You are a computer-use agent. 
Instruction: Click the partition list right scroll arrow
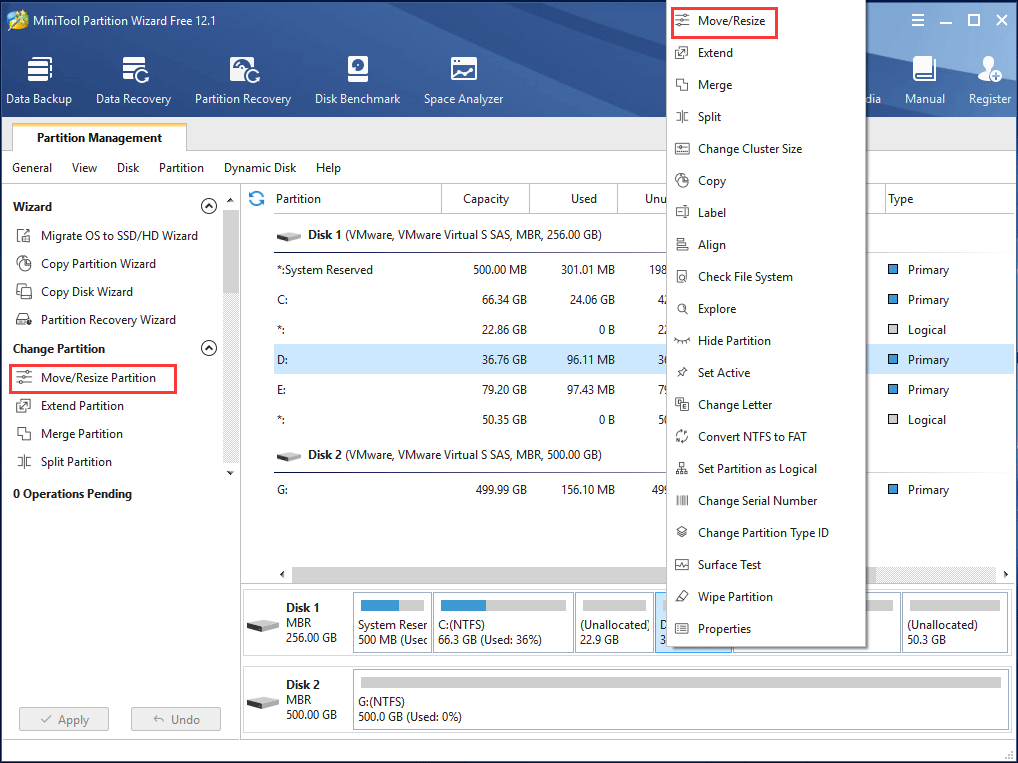click(x=1005, y=574)
